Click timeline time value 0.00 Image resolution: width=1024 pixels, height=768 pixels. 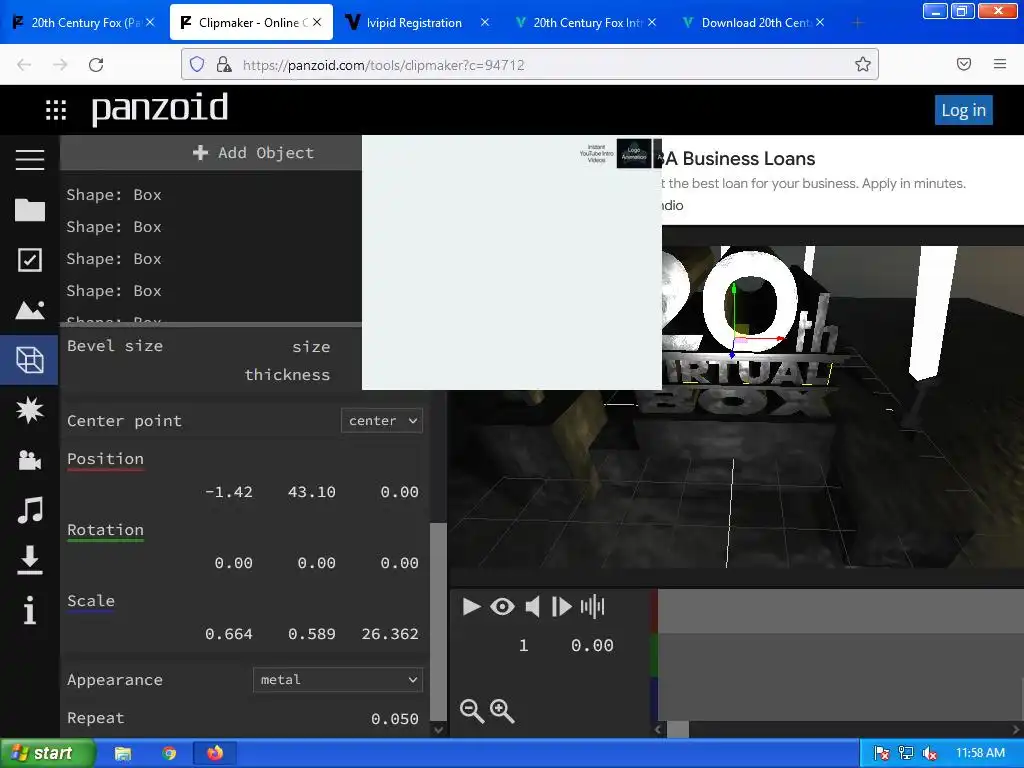592,646
